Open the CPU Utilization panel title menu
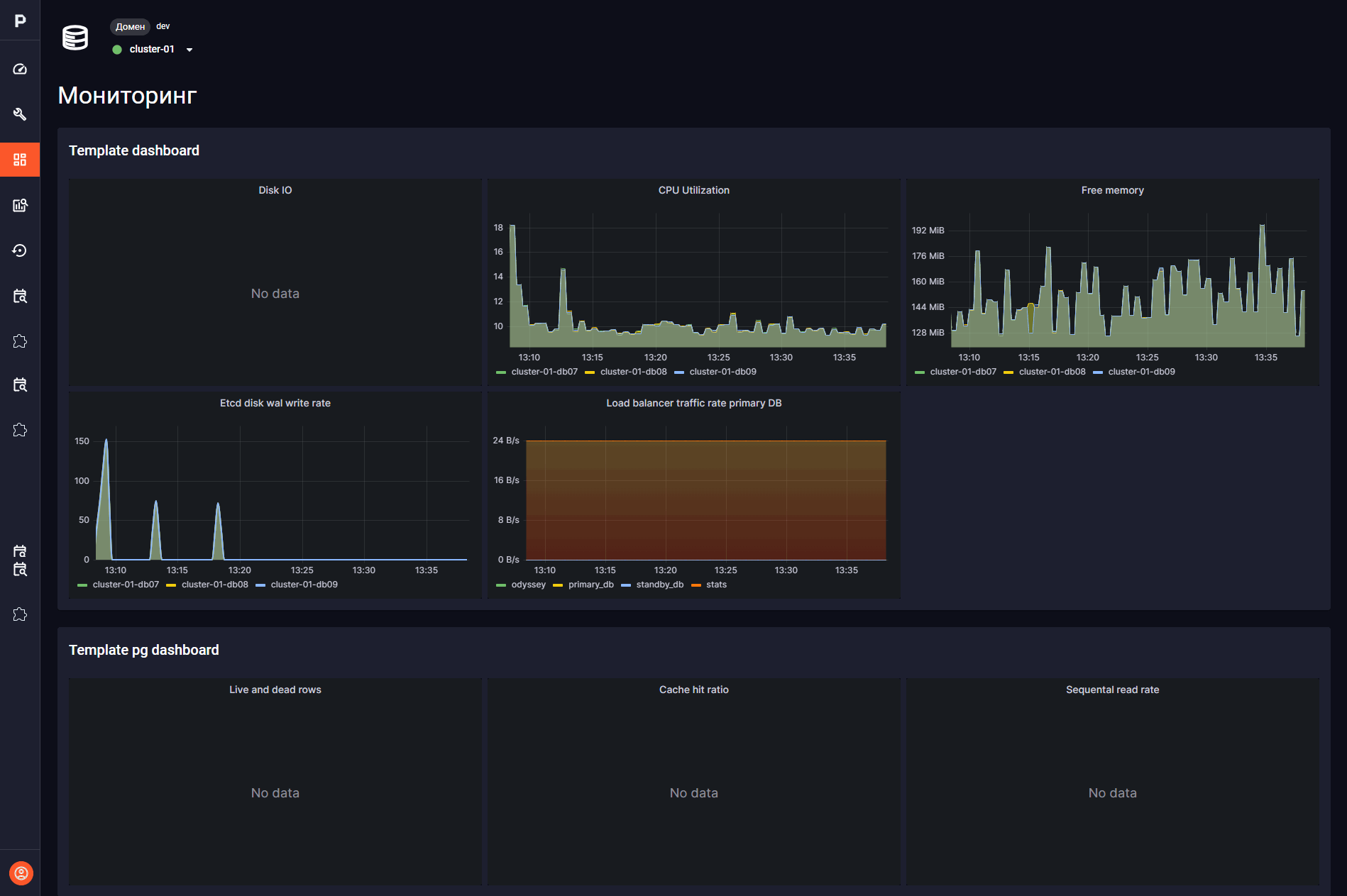1347x896 pixels. (x=694, y=190)
